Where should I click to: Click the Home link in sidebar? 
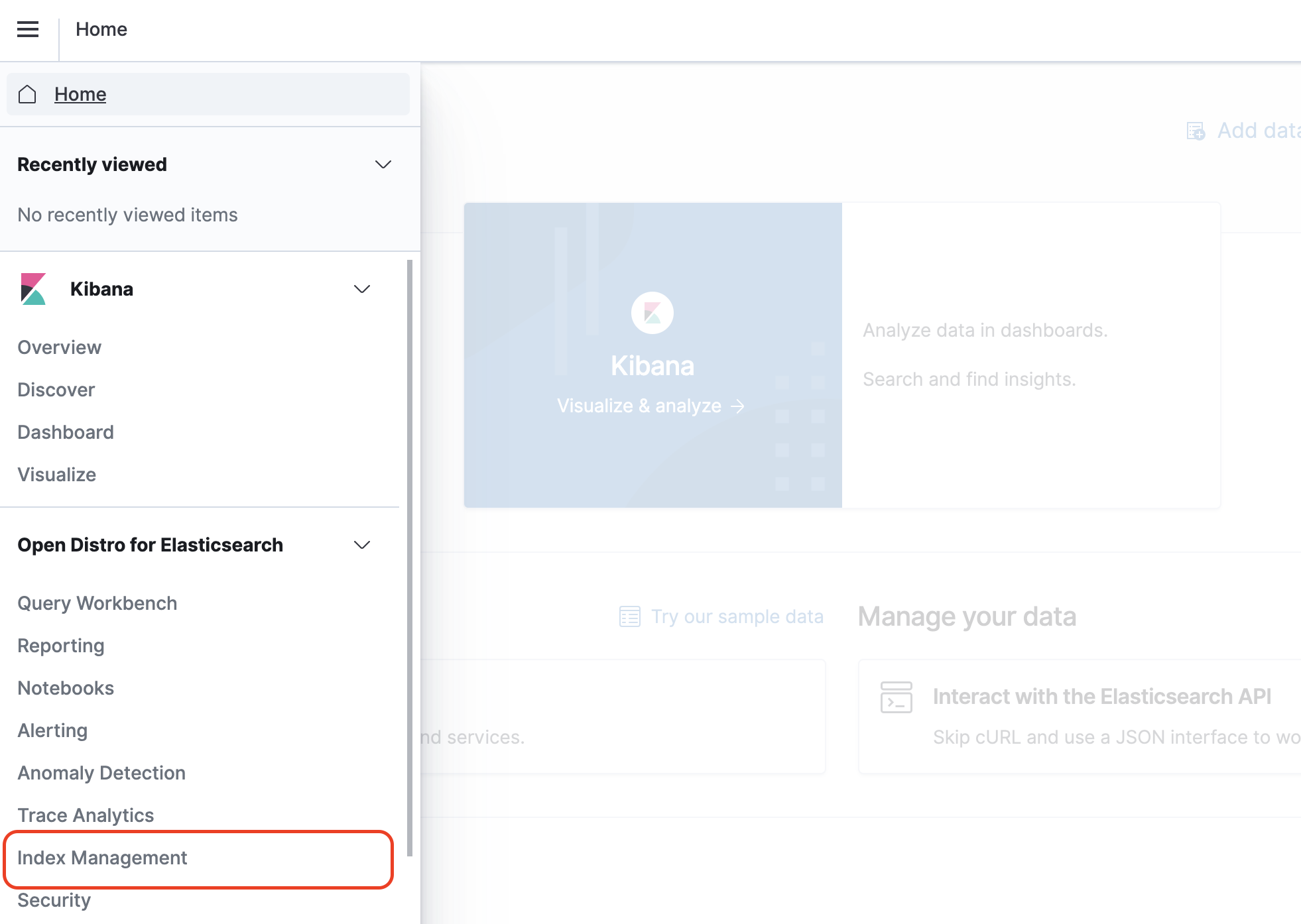80,94
